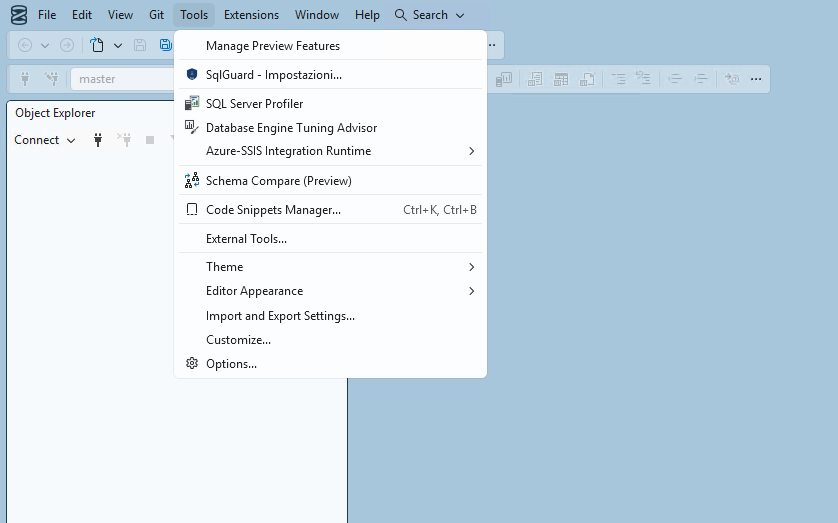Screen dimensions: 838x523
Task: Choose Database Engine Tuning Advisor entry
Action: pos(330,128)
